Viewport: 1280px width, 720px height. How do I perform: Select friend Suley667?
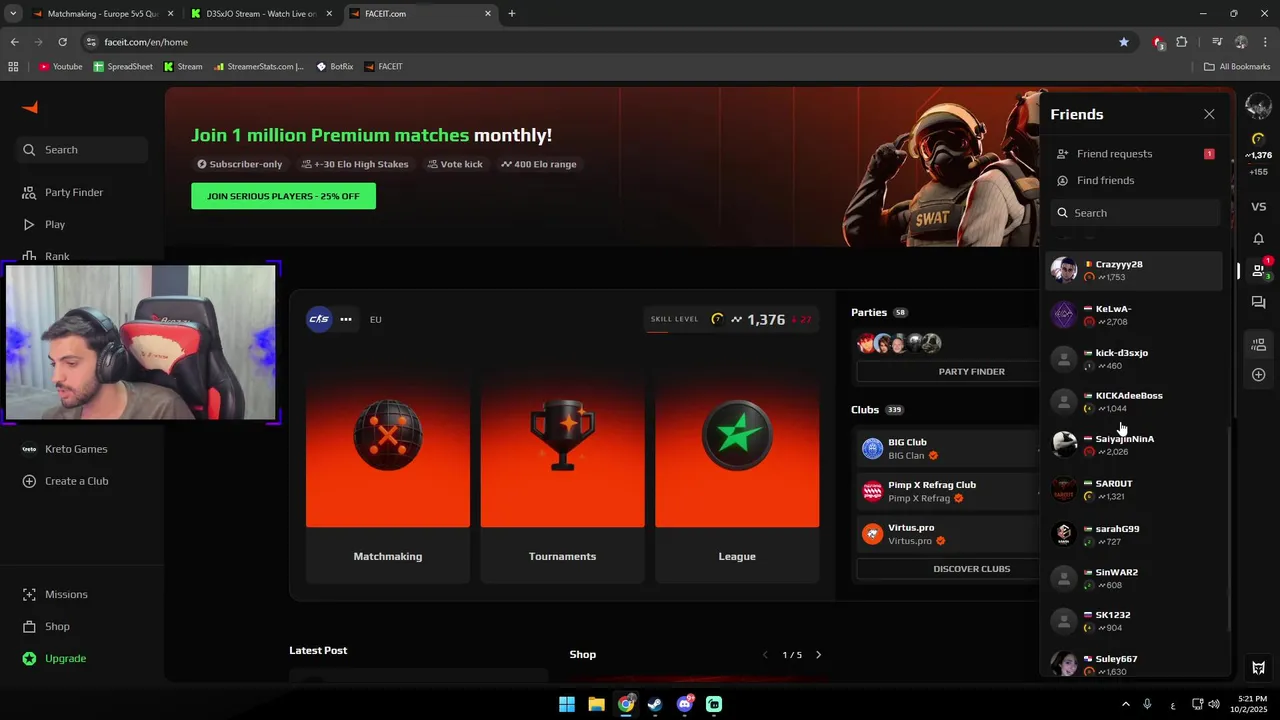[1134, 665]
